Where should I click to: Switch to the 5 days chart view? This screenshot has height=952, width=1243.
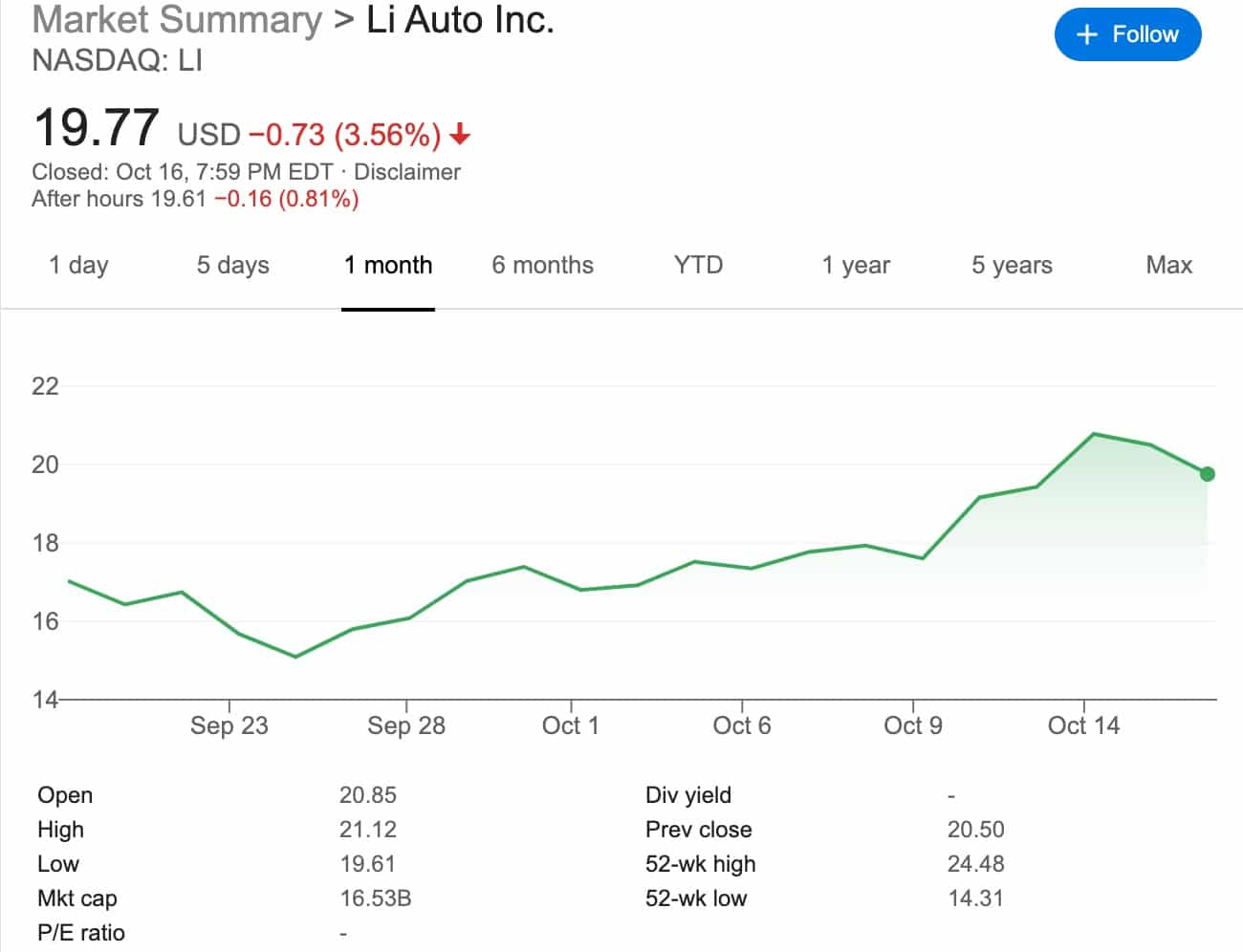point(232,265)
